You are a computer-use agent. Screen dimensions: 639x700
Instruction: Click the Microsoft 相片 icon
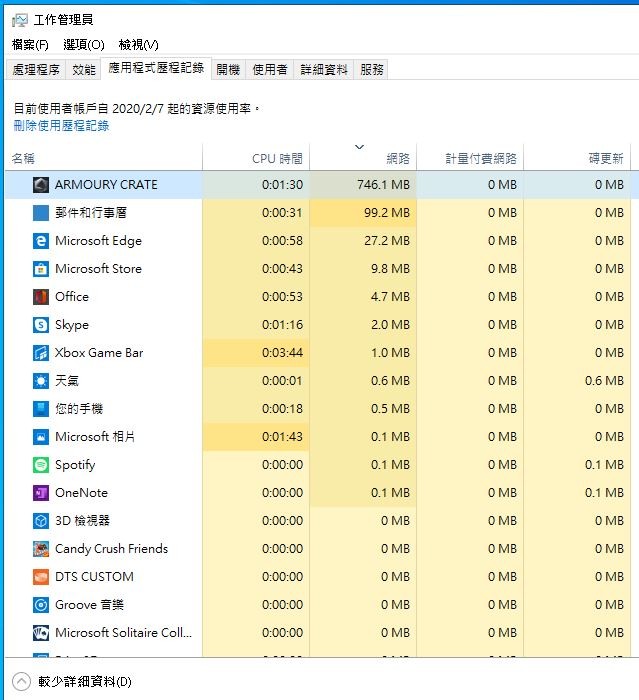point(41,437)
